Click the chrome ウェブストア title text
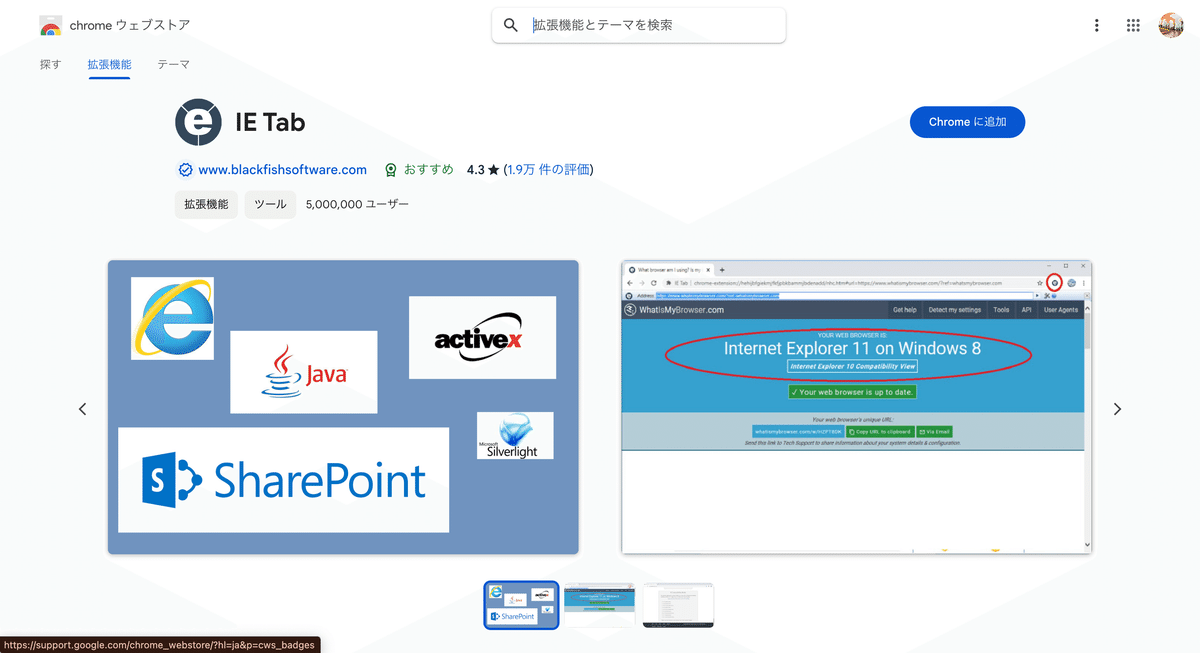This screenshot has height=653, width=1200. [130, 25]
